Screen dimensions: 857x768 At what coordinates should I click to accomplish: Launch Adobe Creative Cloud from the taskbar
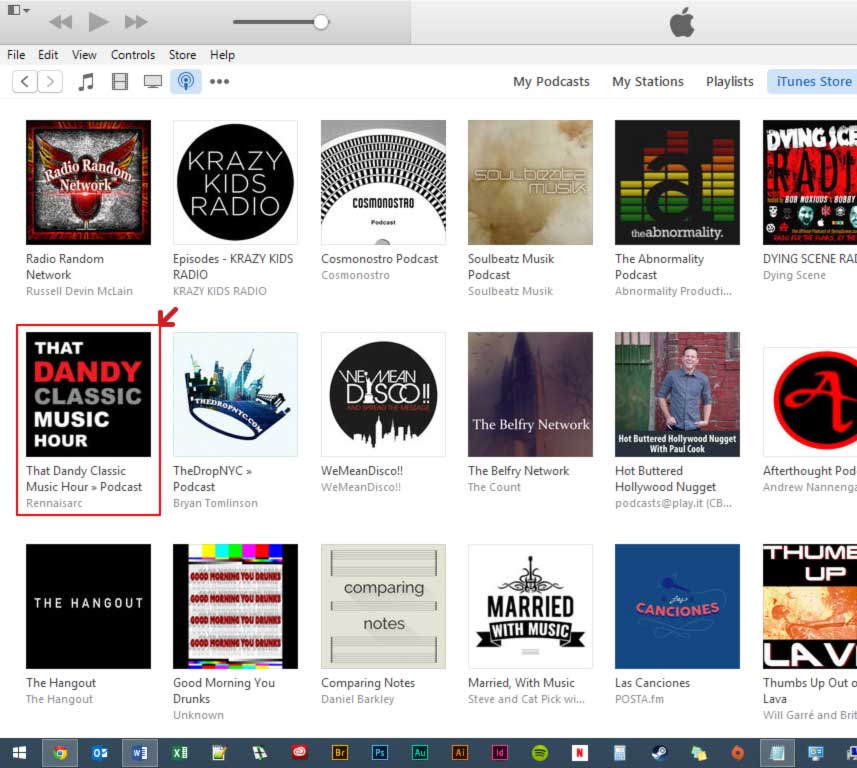click(300, 753)
